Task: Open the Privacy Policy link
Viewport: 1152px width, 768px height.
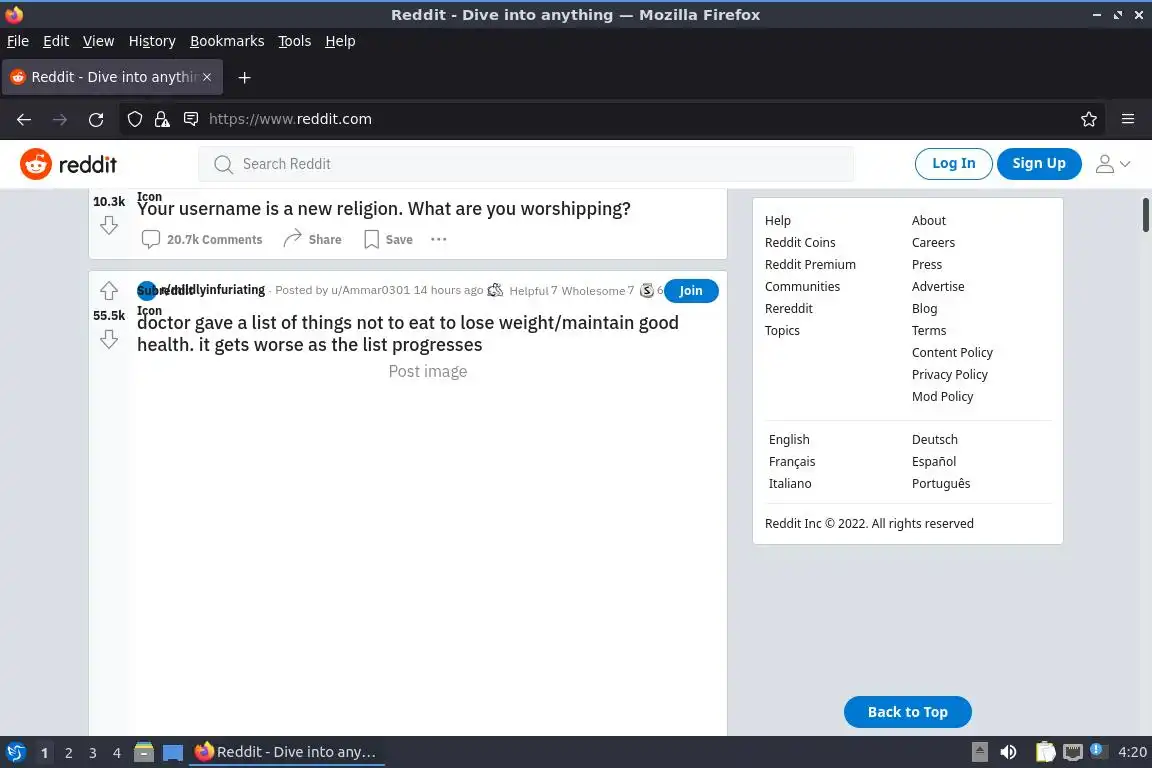Action: click(949, 375)
